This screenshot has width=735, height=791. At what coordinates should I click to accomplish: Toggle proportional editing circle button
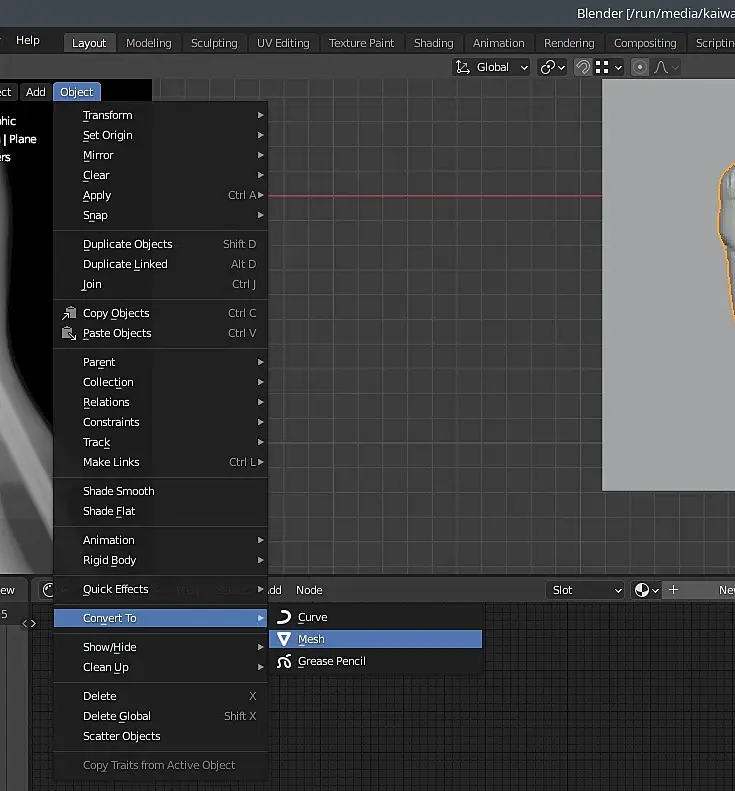click(639, 67)
